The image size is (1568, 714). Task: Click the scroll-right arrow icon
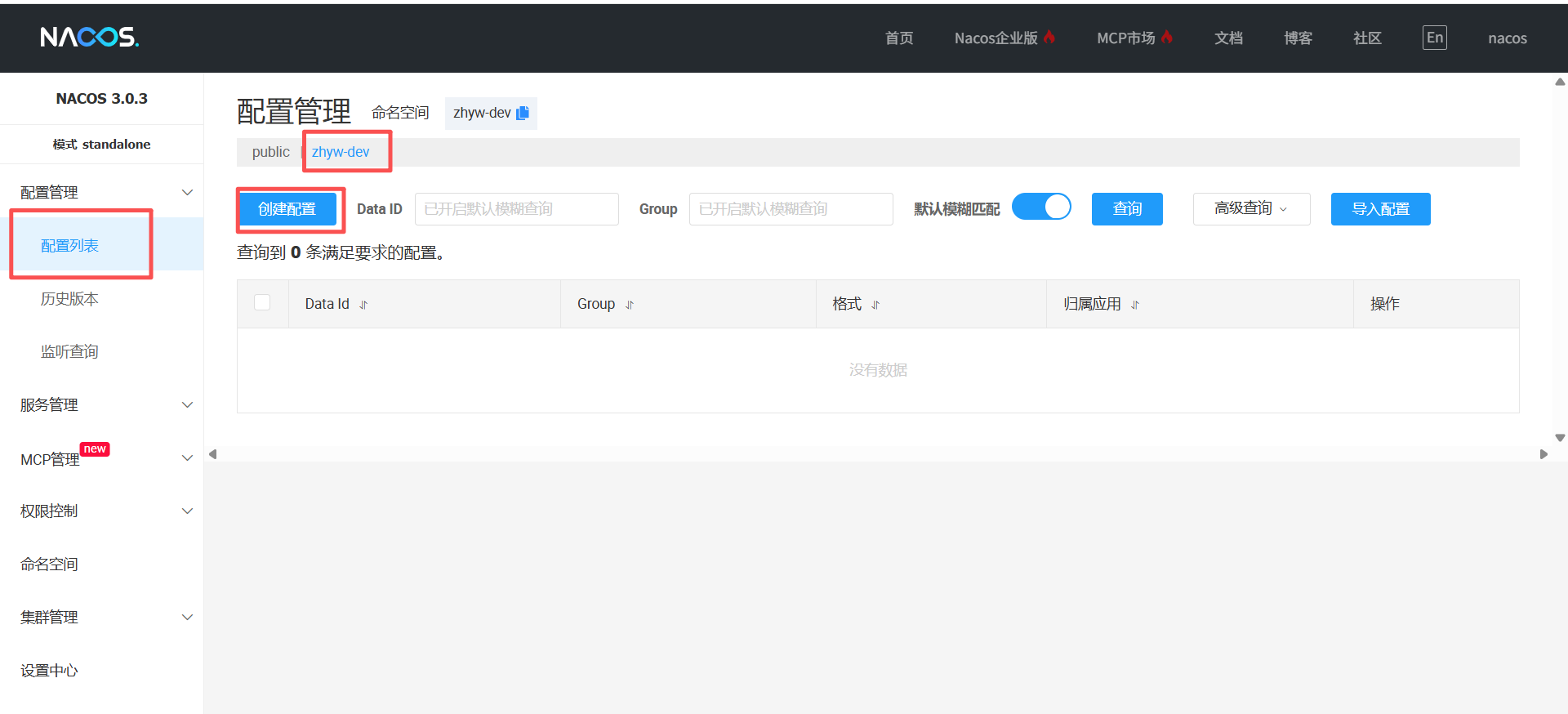point(1543,454)
